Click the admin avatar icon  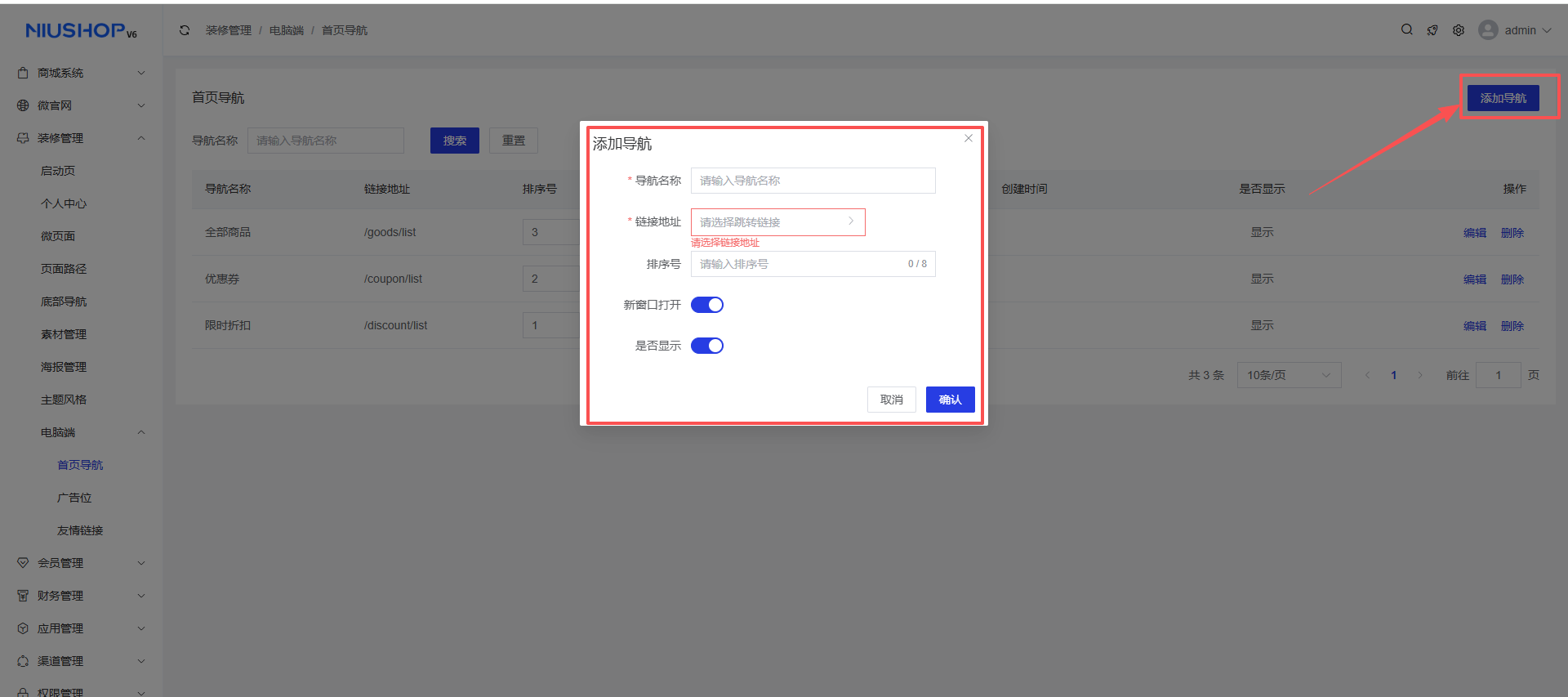[1488, 30]
